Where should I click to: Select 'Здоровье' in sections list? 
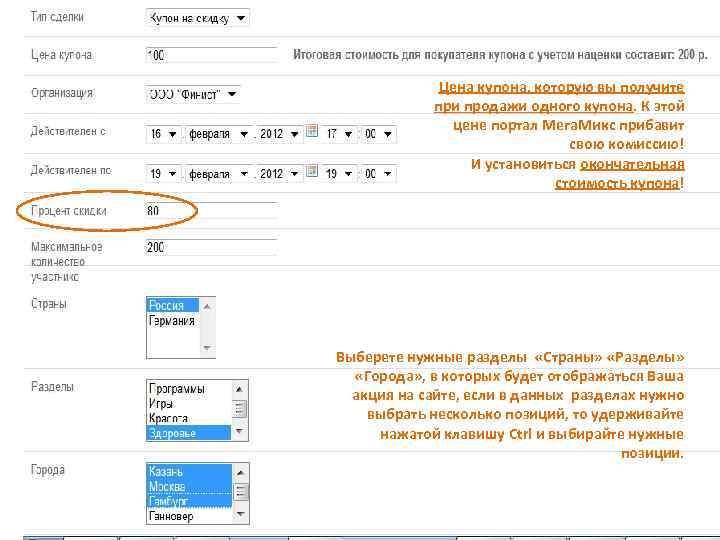pyautogui.click(x=189, y=433)
